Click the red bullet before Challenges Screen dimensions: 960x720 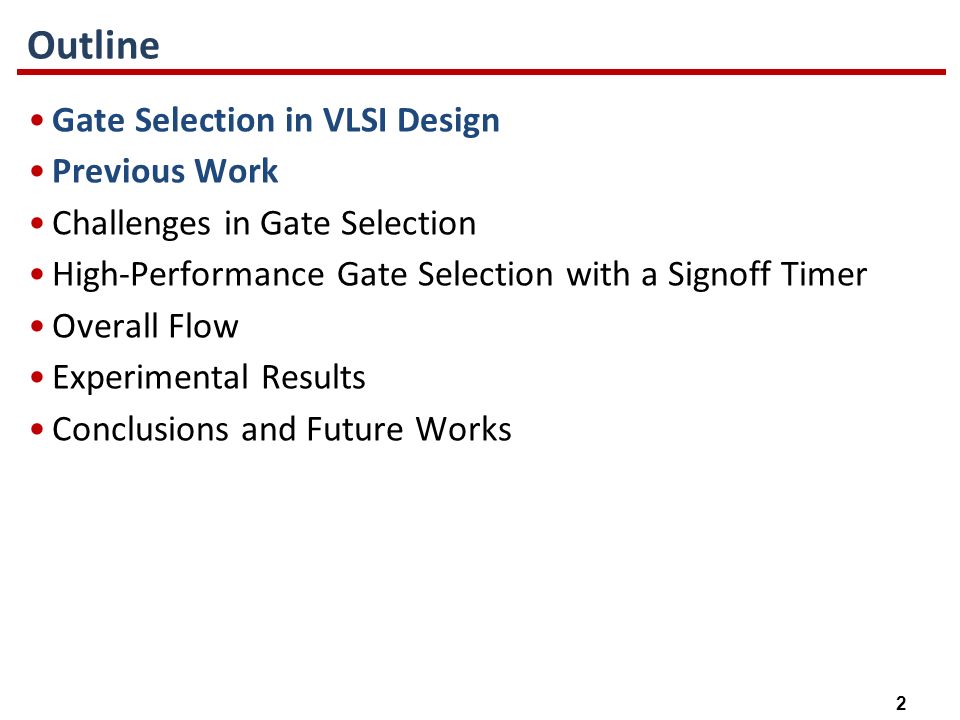coord(37,223)
